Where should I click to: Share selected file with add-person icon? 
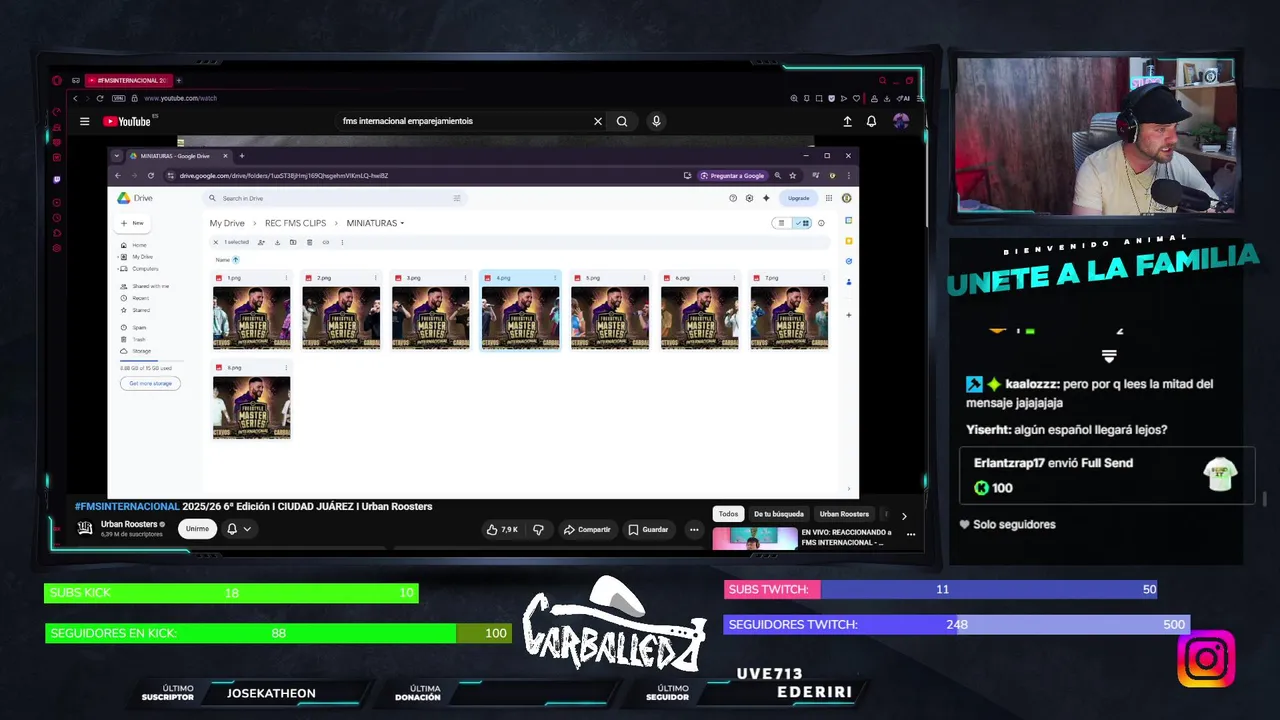[261, 242]
